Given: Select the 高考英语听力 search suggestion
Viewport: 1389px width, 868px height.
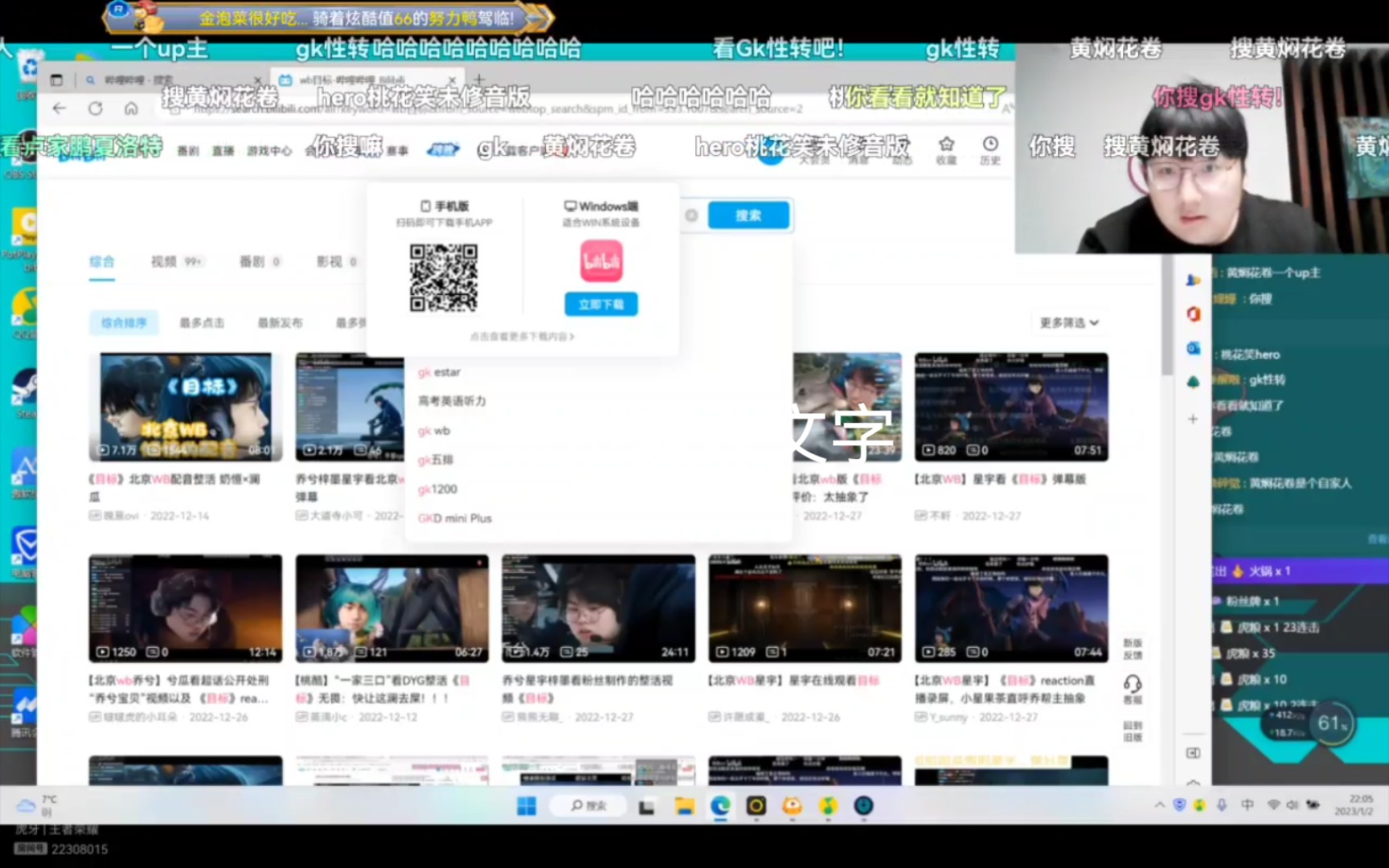Looking at the screenshot, I should [452, 401].
